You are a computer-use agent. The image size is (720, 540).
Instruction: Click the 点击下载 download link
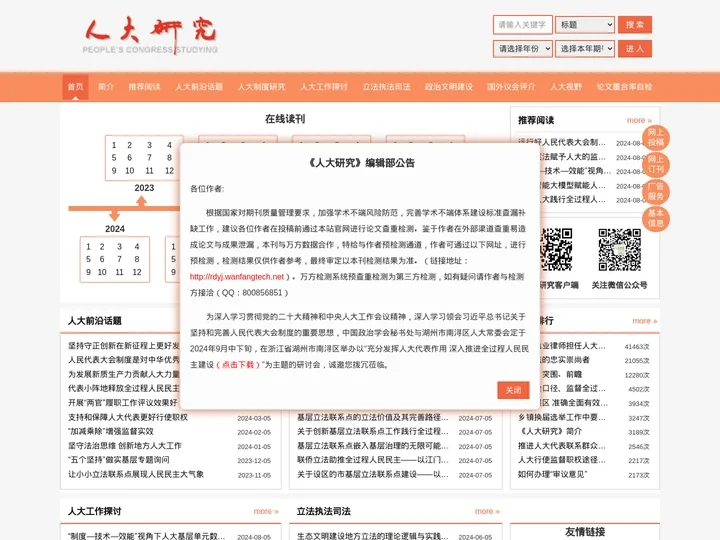pyautogui.click(x=238, y=365)
